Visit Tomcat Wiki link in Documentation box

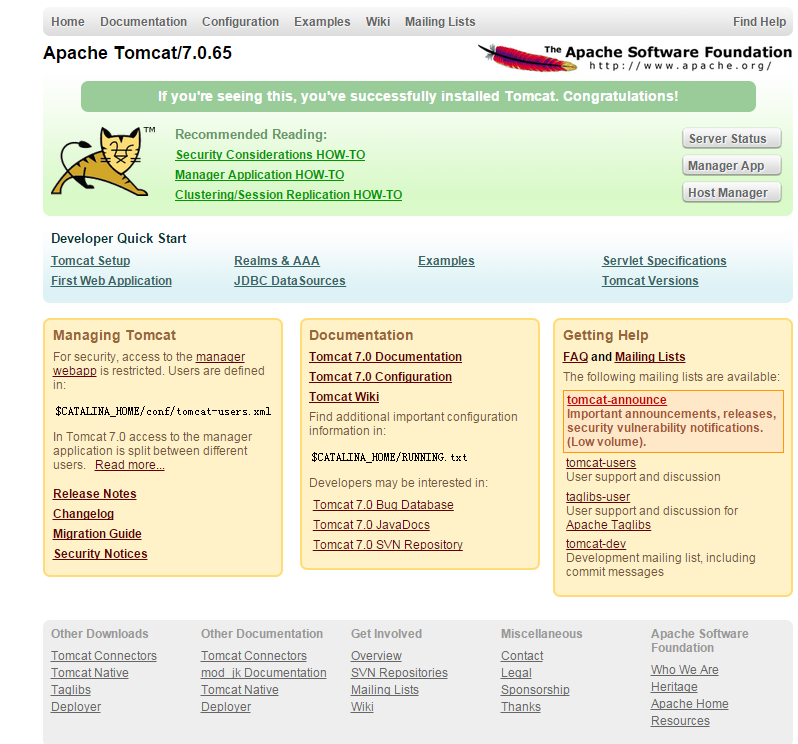[x=344, y=396]
